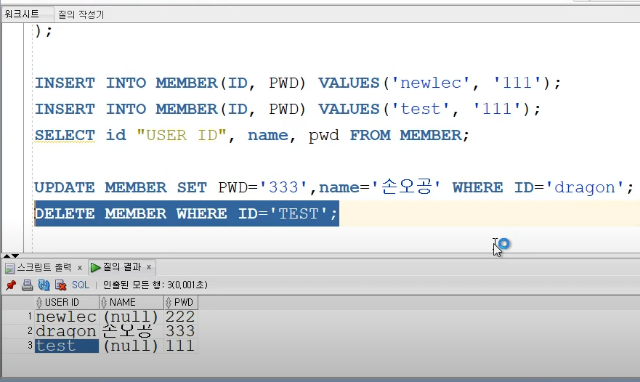The height and width of the screenshot is (382, 640).
Task: Select the highlighted test cell
Action: 67,346
